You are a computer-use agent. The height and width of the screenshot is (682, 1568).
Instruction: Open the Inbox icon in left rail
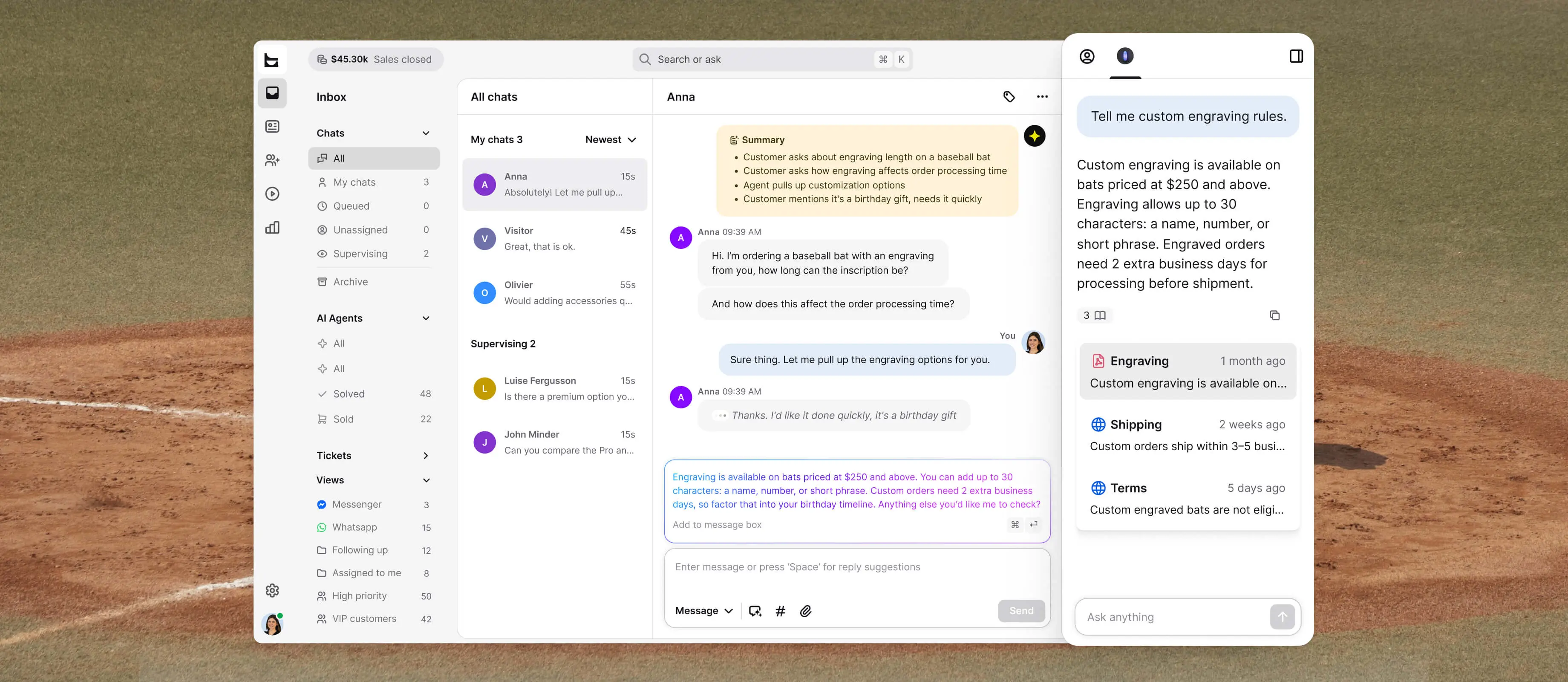[x=272, y=93]
